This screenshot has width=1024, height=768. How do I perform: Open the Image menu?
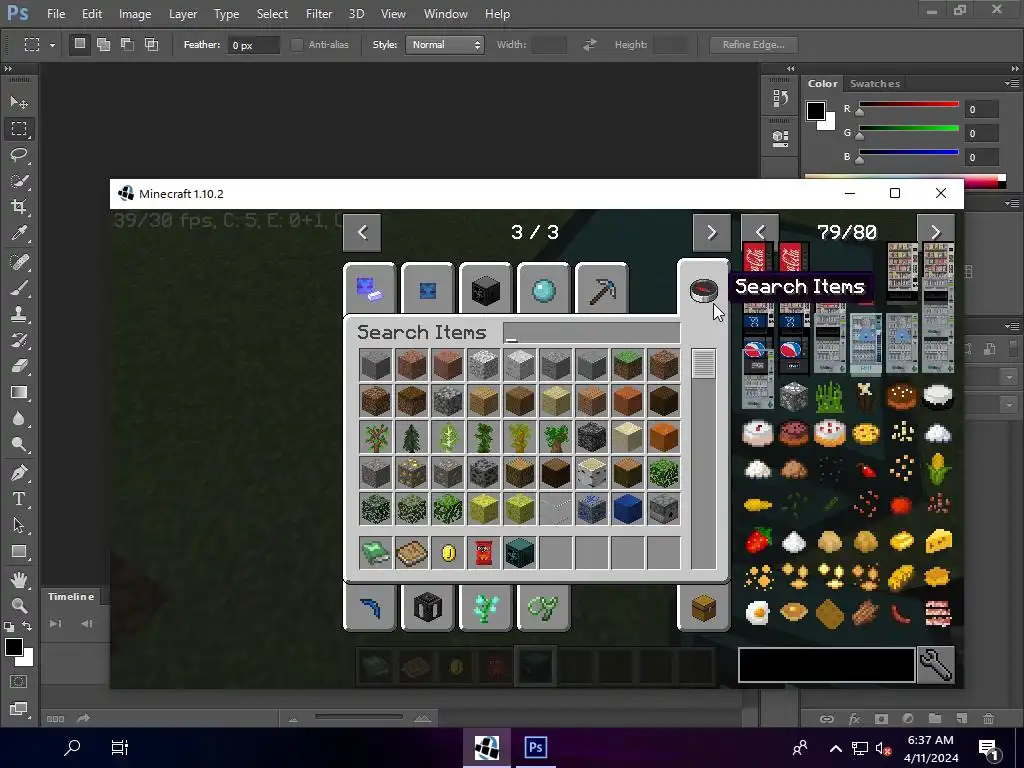[x=135, y=14]
